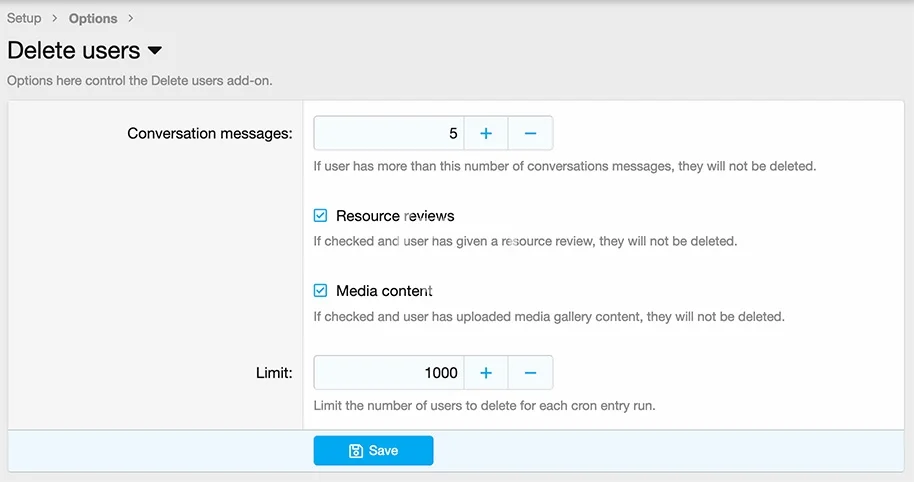Save the Delete users options
914x482 pixels.
pos(373,451)
